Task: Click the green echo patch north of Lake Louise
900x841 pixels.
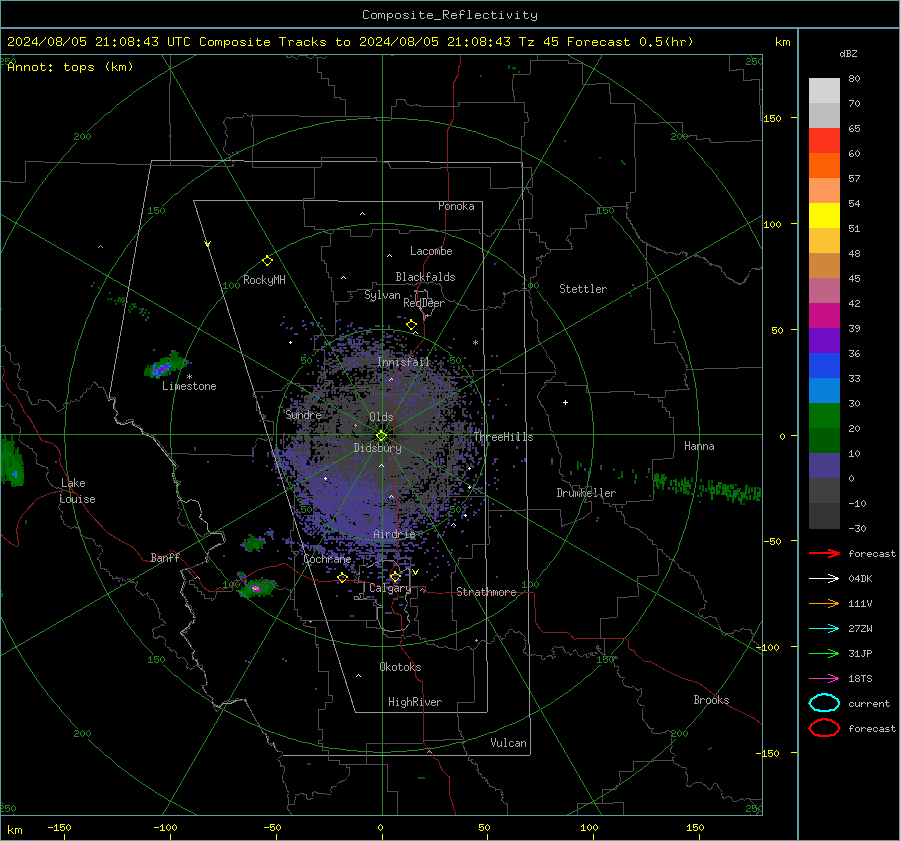Action: [x=11, y=461]
